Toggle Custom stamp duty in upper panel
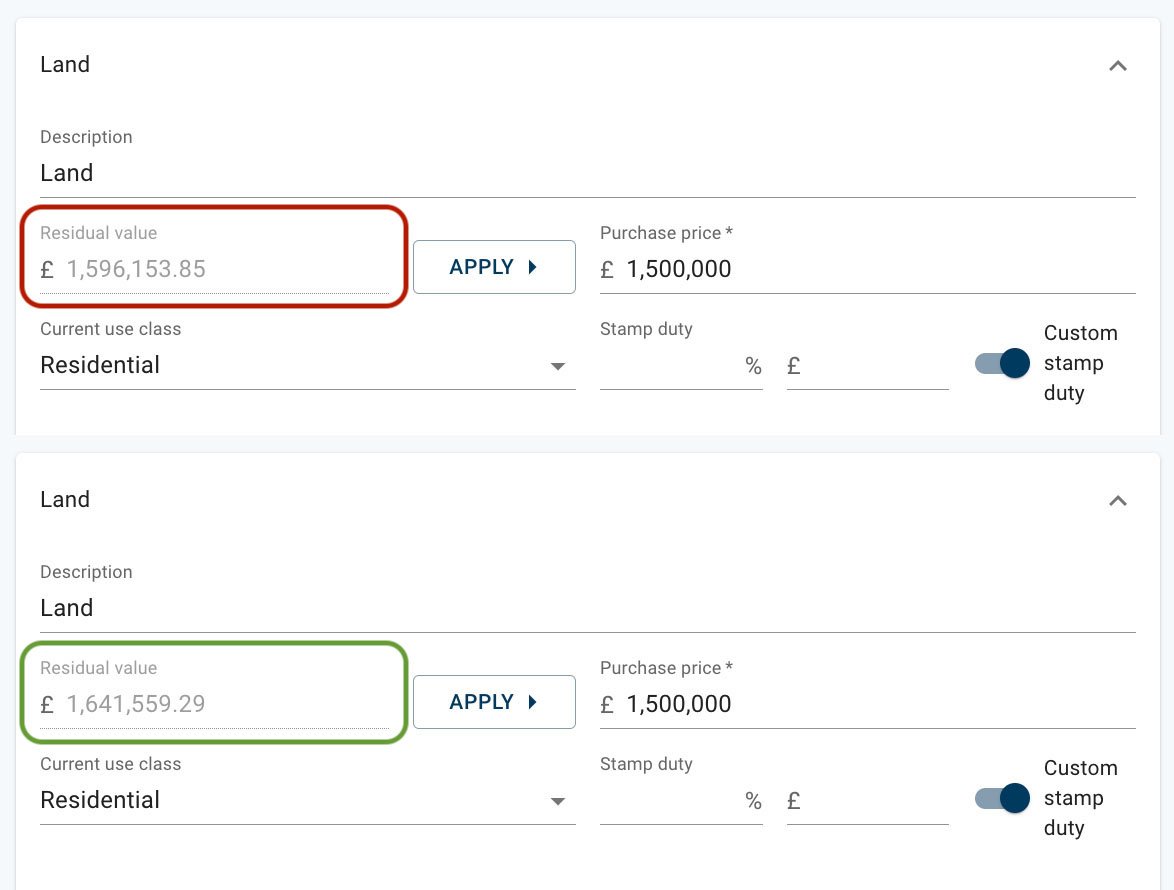 [1002, 363]
